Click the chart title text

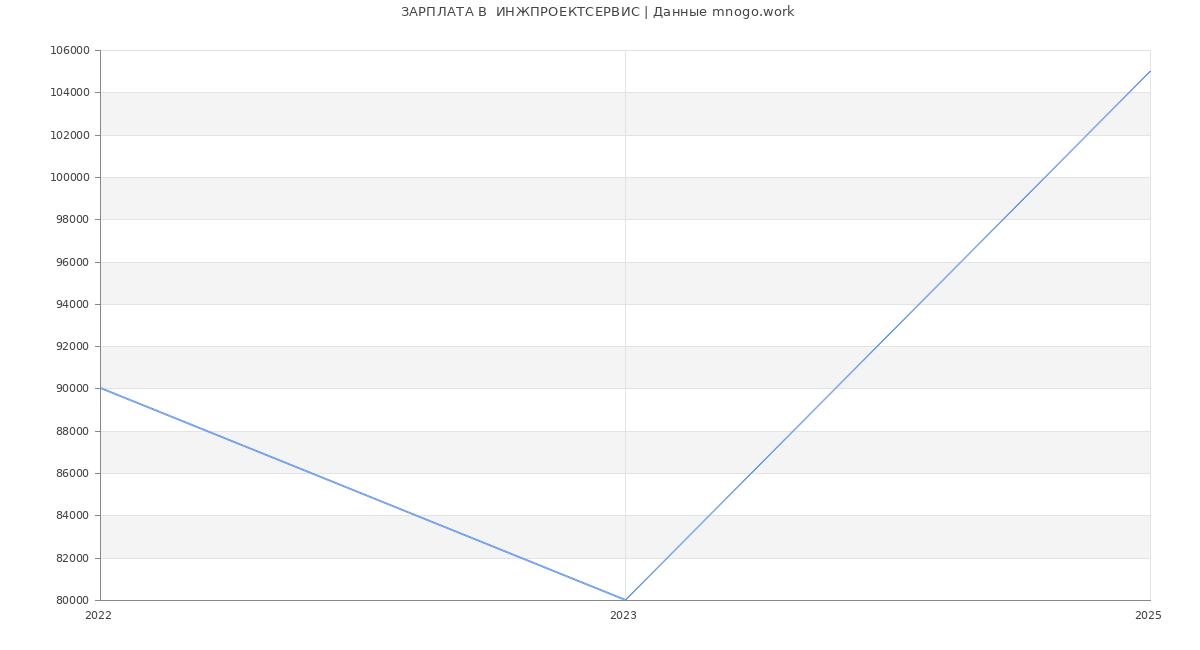point(597,12)
